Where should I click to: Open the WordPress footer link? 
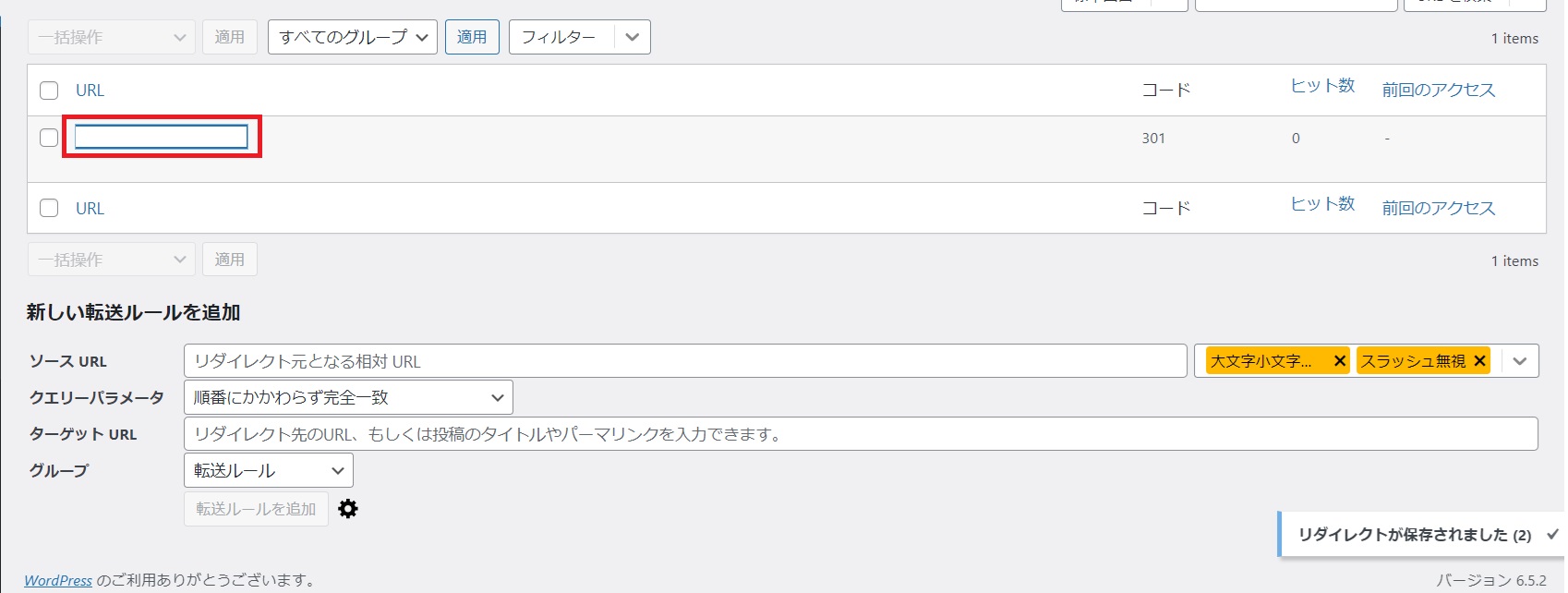(x=58, y=580)
